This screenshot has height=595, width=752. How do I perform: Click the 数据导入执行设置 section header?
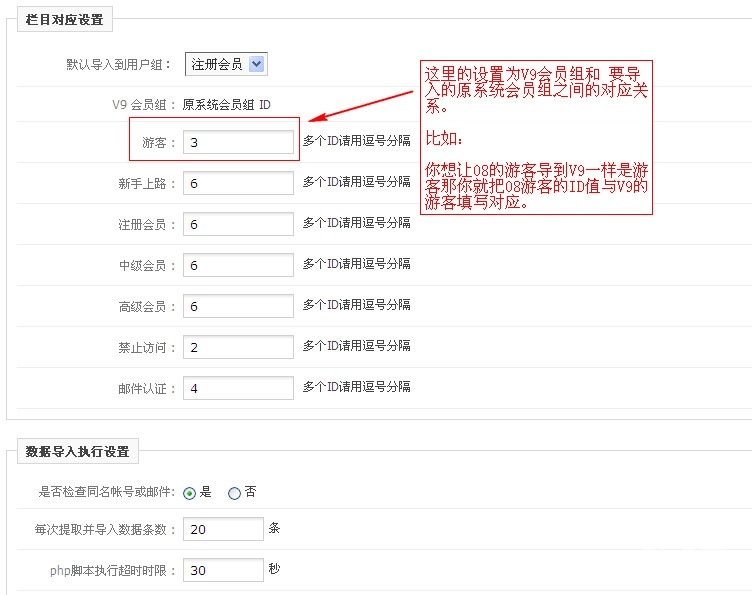(x=78, y=451)
